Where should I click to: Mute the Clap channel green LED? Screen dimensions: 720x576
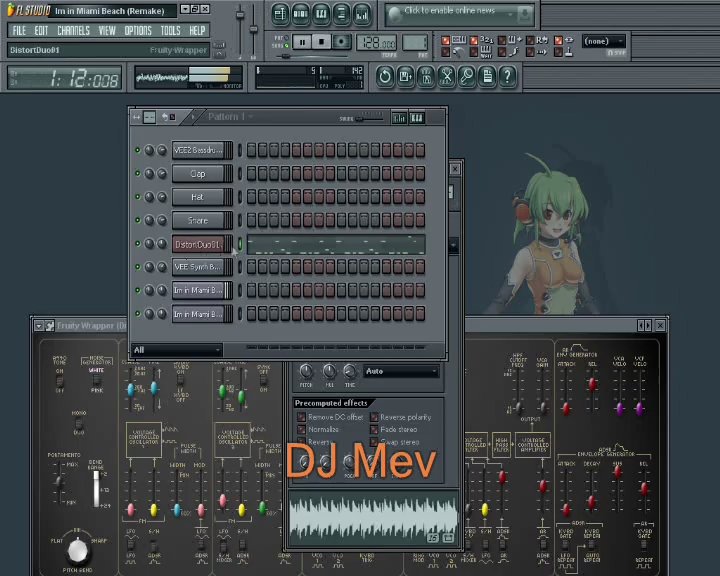point(137,173)
